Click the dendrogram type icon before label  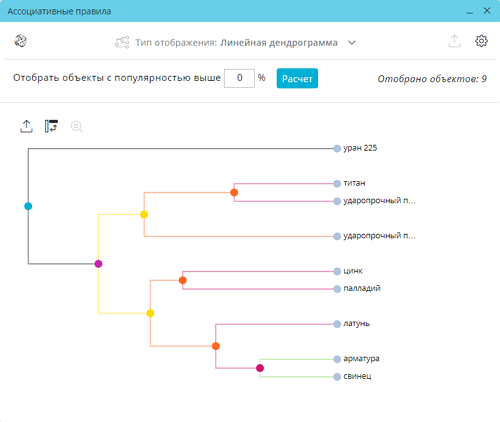(122, 42)
